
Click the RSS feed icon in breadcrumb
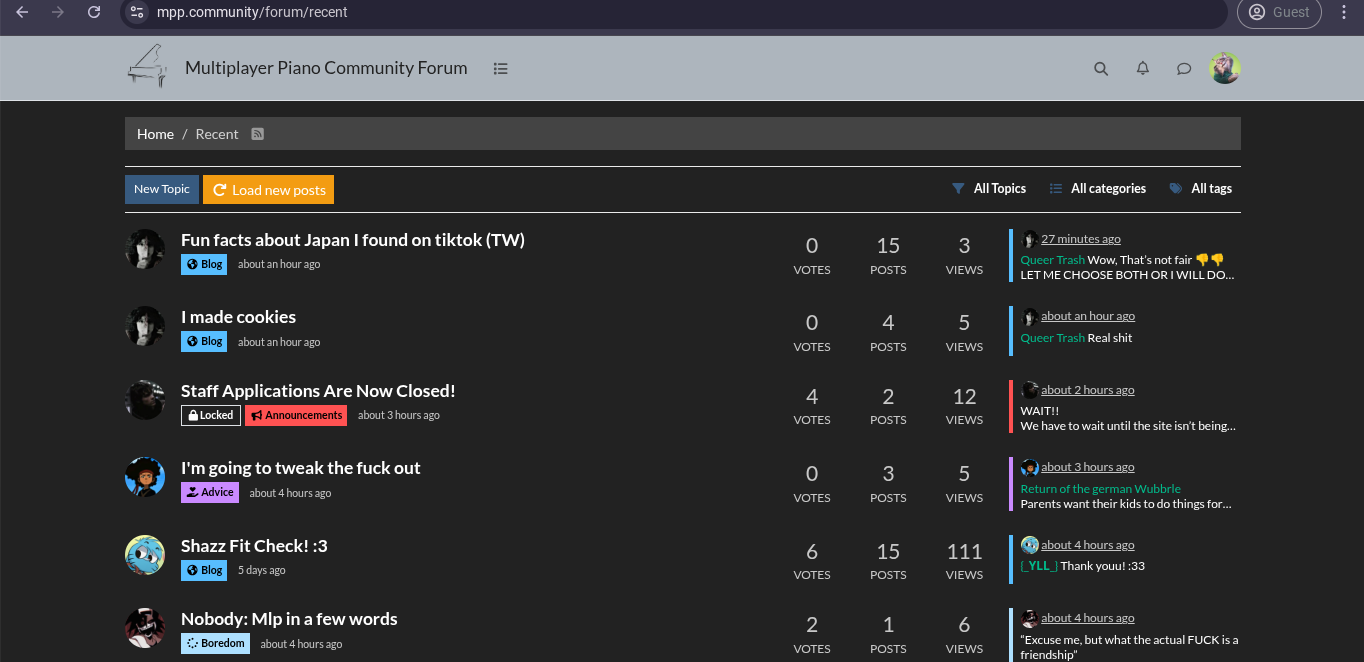(x=257, y=134)
